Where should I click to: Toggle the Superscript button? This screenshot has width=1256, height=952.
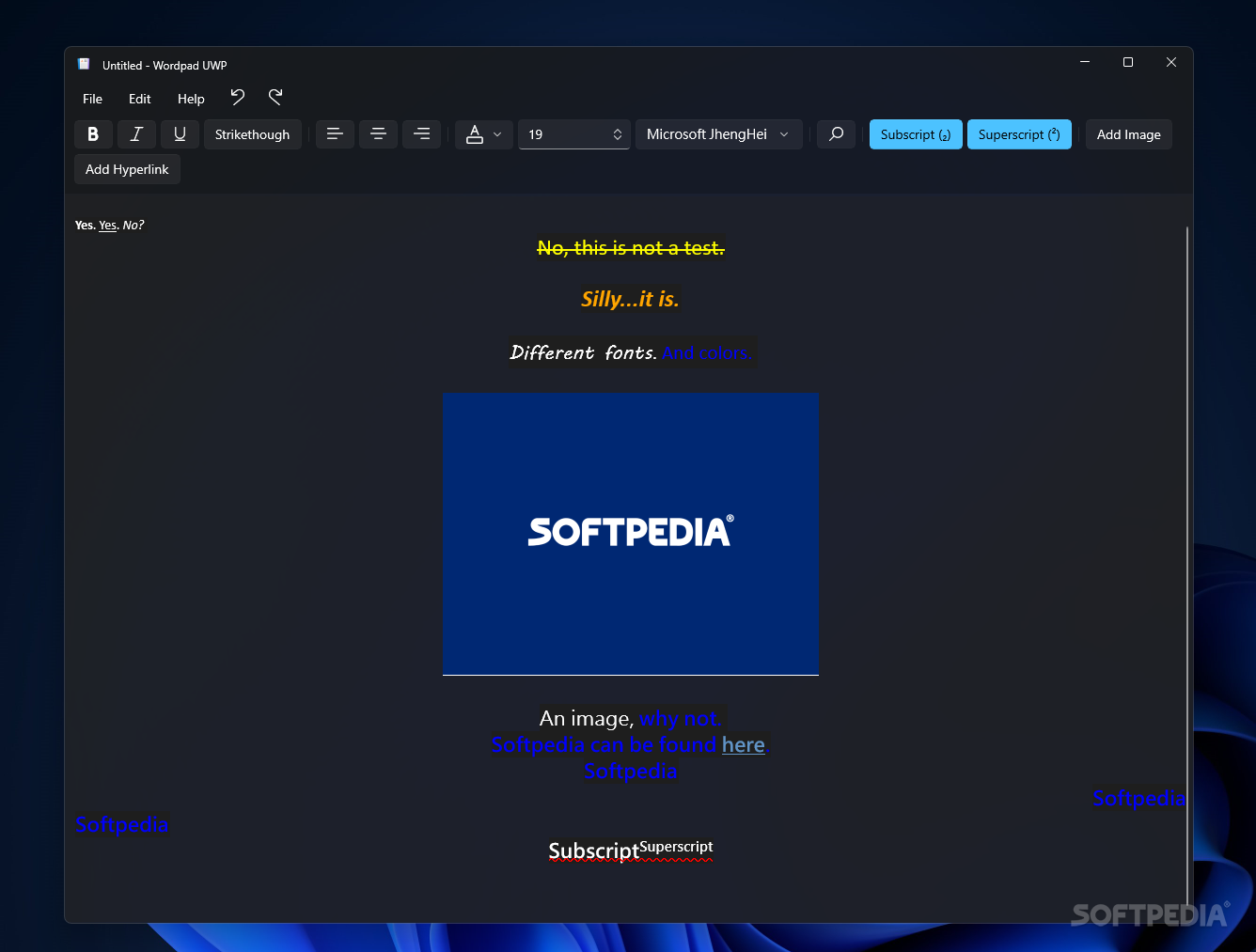(1019, 134)
